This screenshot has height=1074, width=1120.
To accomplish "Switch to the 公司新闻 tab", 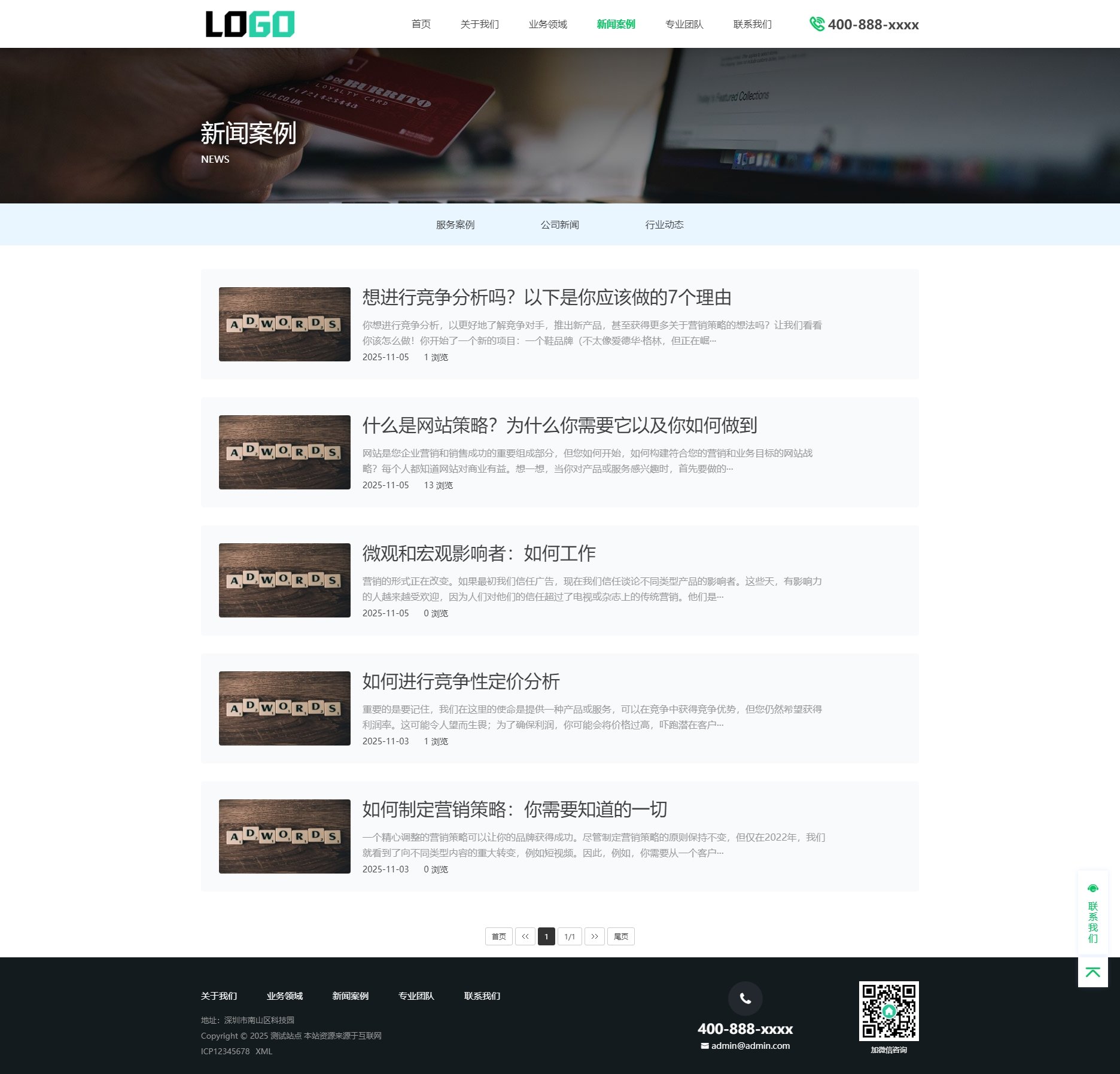I will 561,224.
